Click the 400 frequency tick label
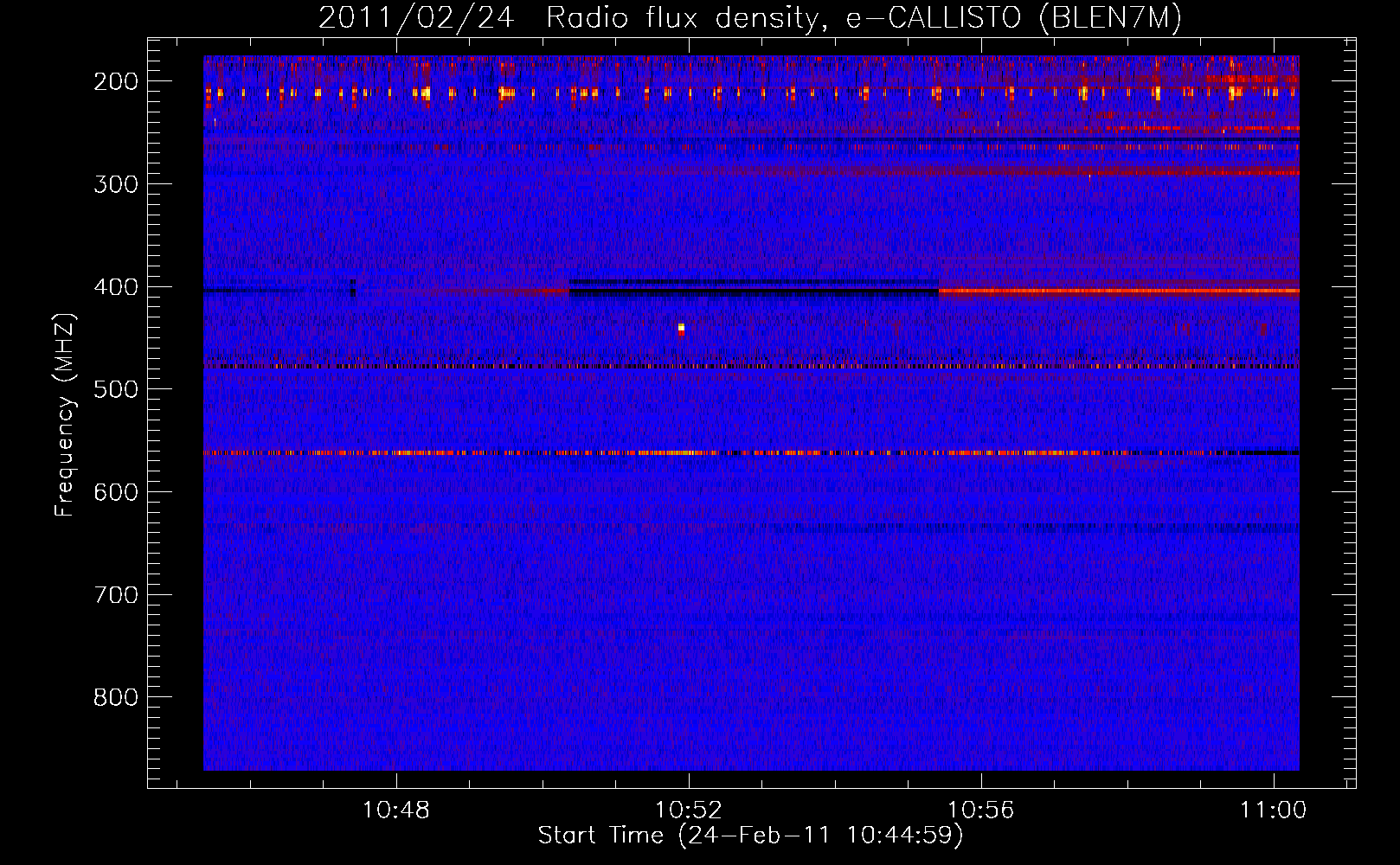 pos(116,287)
